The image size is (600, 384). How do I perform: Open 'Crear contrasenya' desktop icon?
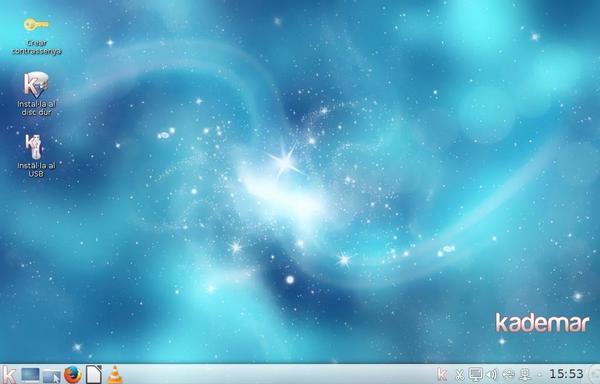[36, 36]
